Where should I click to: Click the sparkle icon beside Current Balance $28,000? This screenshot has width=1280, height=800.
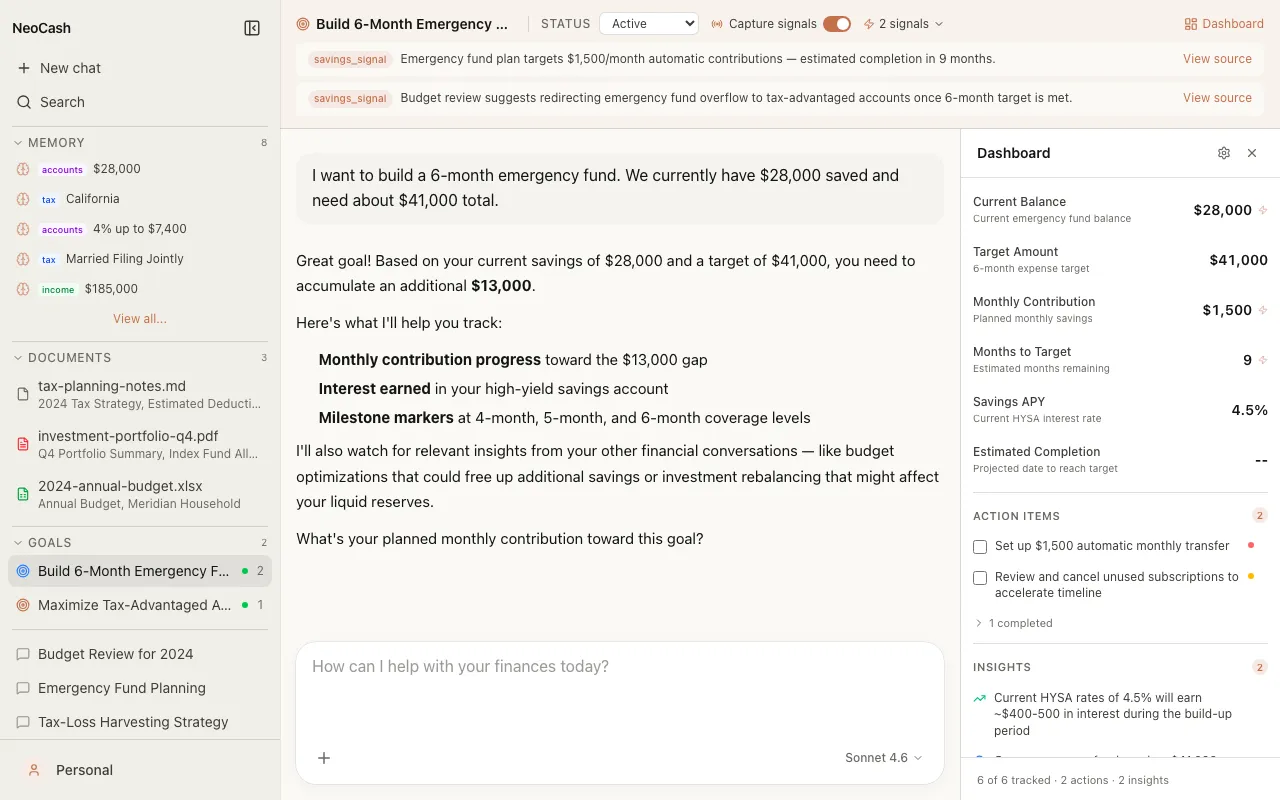[x=1263, y=210]
